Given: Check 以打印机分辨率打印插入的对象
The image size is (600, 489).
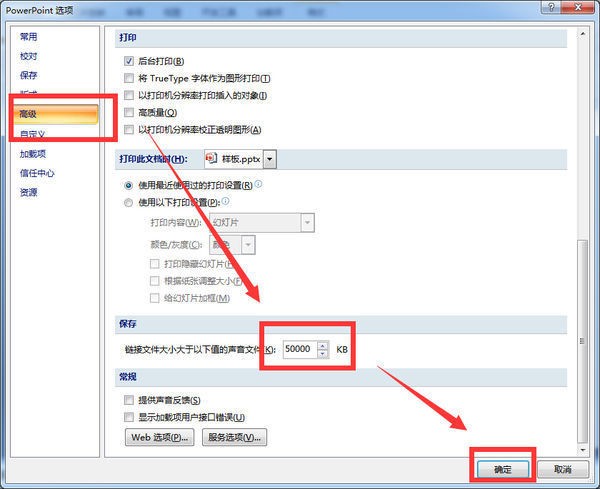Looking at the screenshot, I should pyautogui.click(x=129, y=95).
